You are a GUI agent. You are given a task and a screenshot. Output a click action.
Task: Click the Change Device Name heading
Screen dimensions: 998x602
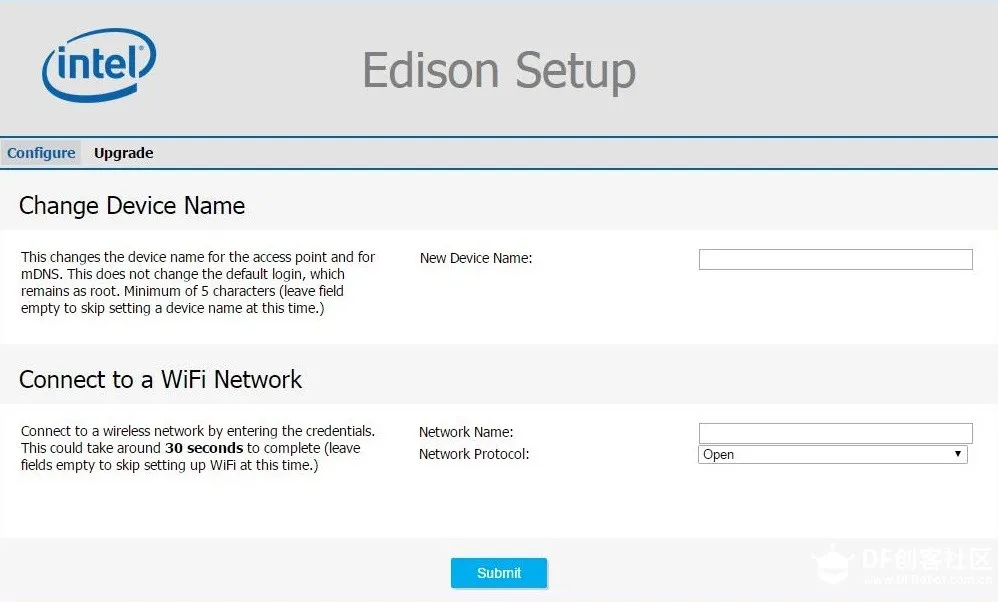pos(132,206)
